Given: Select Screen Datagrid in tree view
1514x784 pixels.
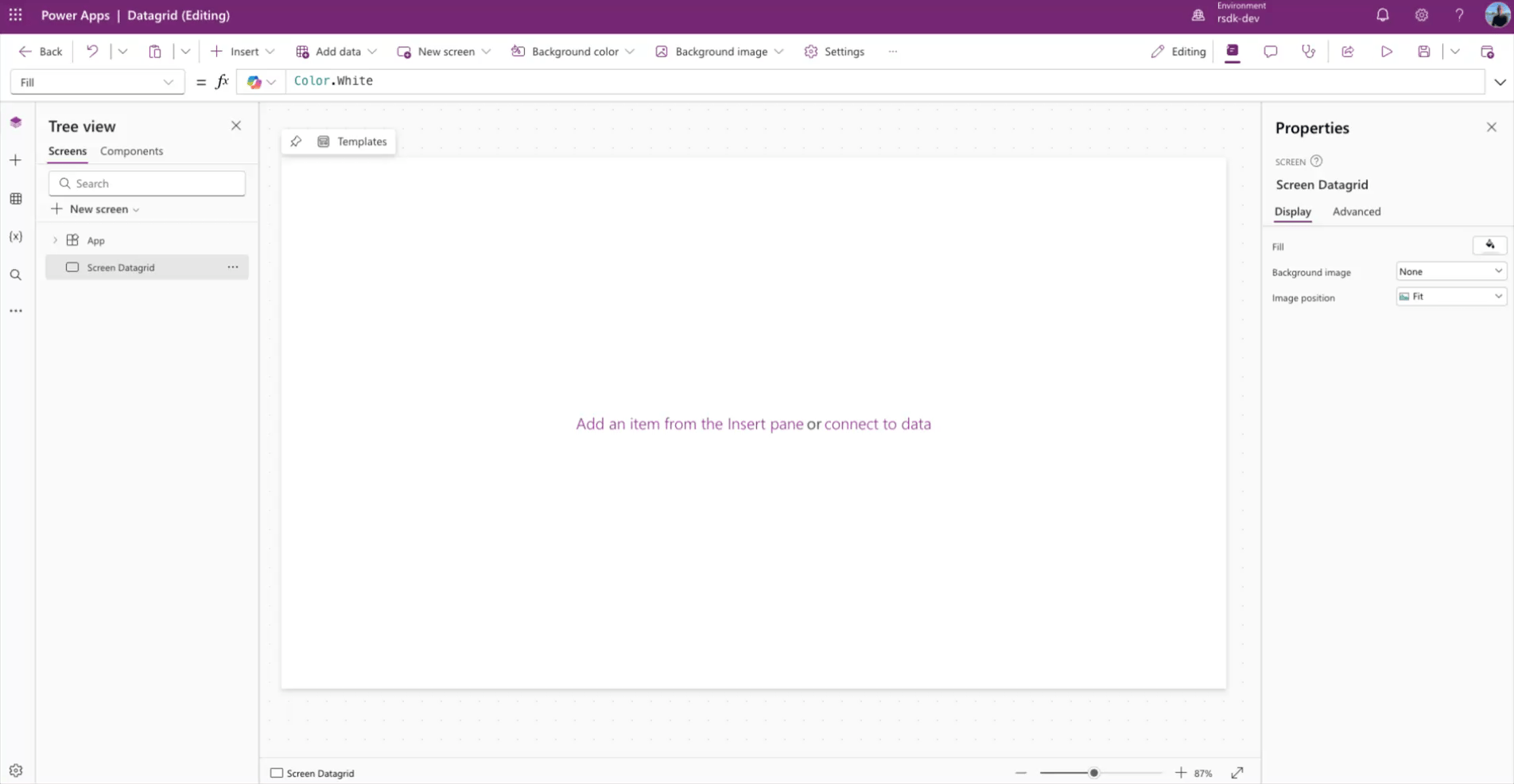Looking at the screenshot, I should 147,267.
